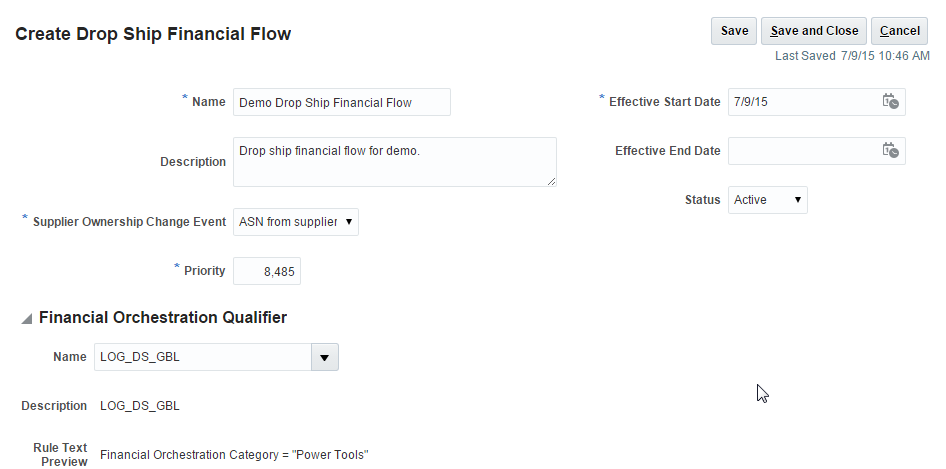Screen dimensions: 946x469
Task: Click the Effective Start Date input
Action: (803, 102)
